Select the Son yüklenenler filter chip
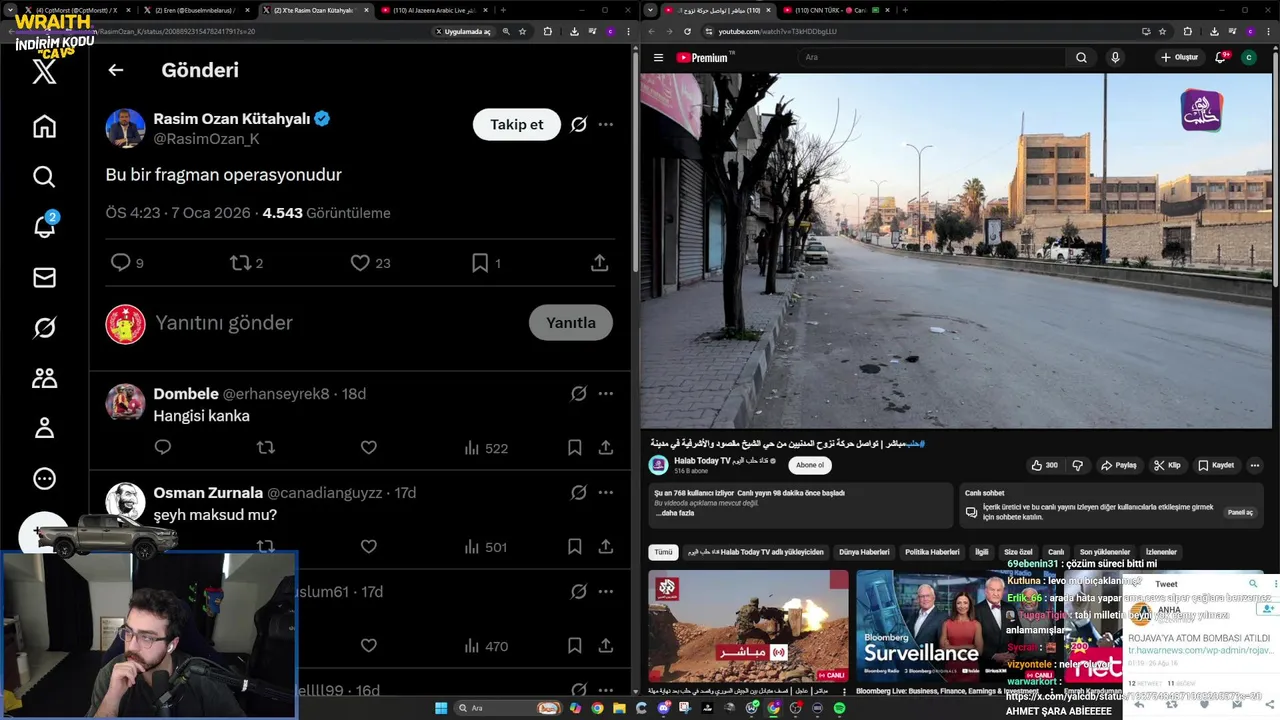This screenshot has height=720, width=1280. (1105, 552)
